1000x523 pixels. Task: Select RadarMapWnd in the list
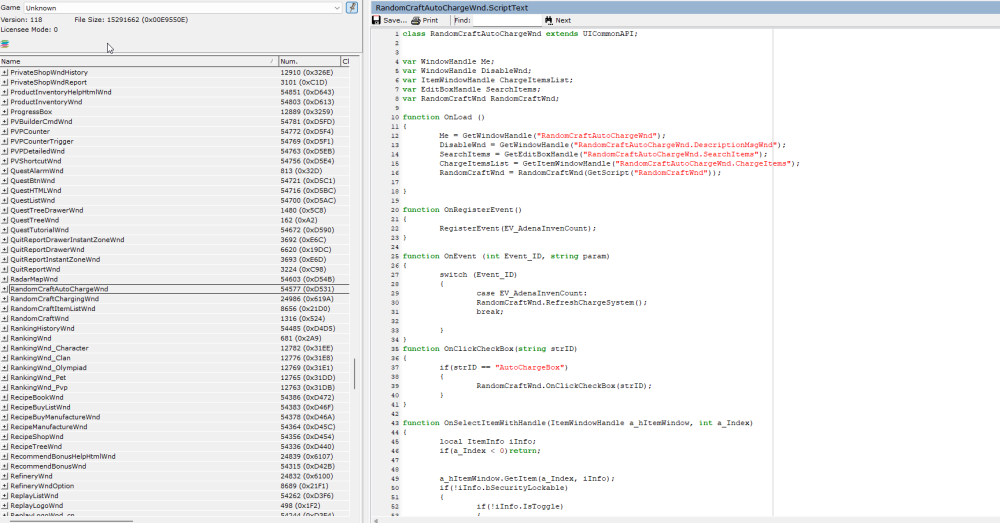(x=35, y=279)
